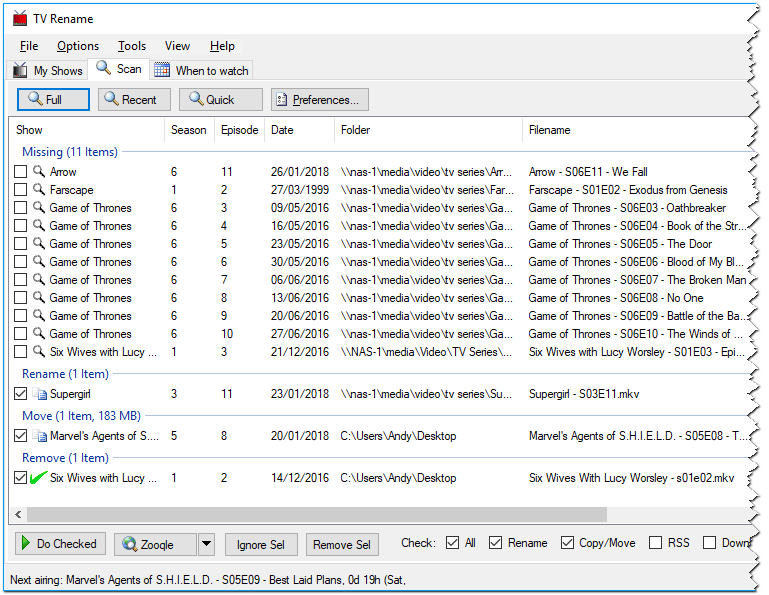
Task: Click the horizontal scrollbar thumb
Action: click(317, 515)
